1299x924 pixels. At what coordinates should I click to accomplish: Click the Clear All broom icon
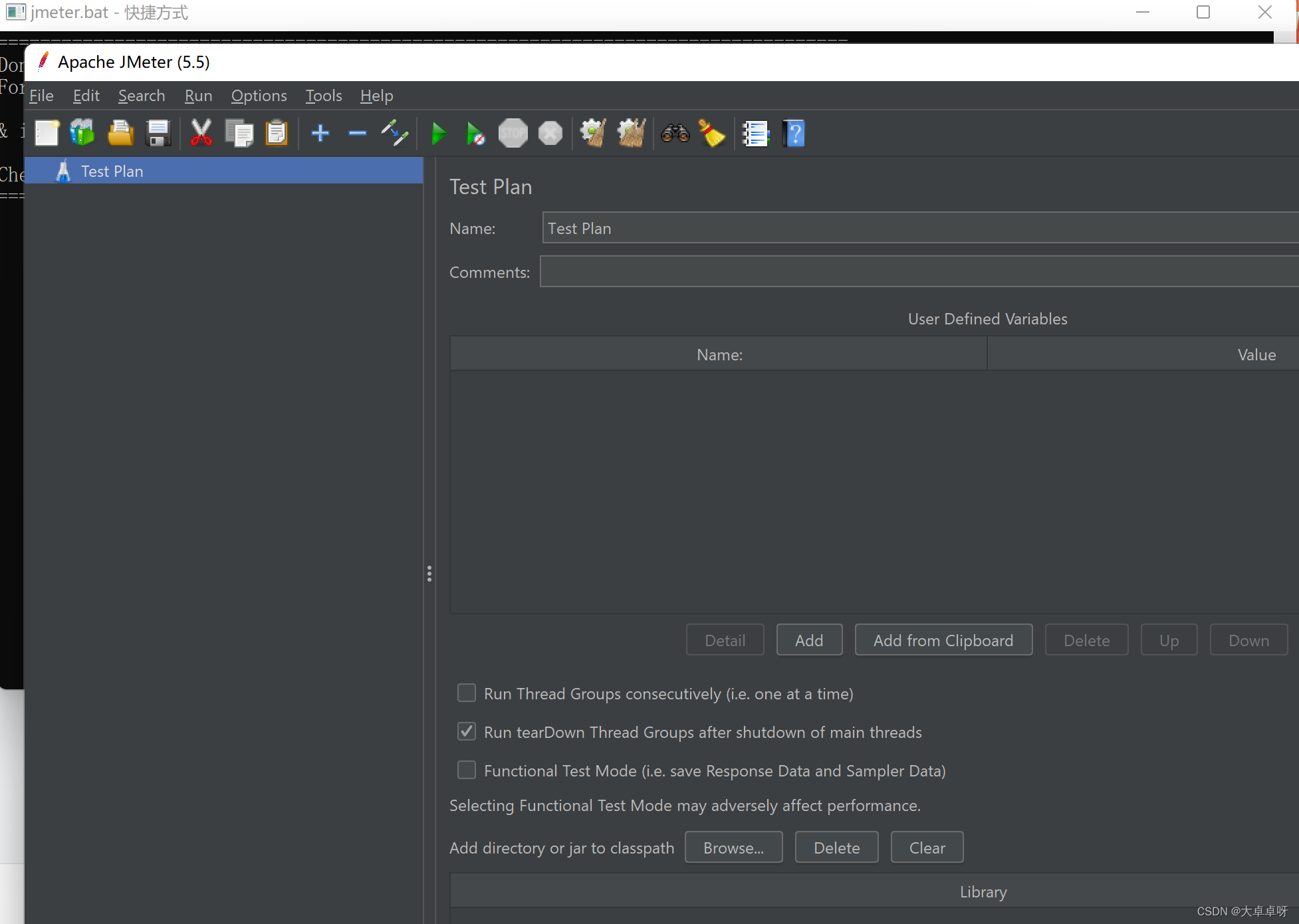(632, 134)
